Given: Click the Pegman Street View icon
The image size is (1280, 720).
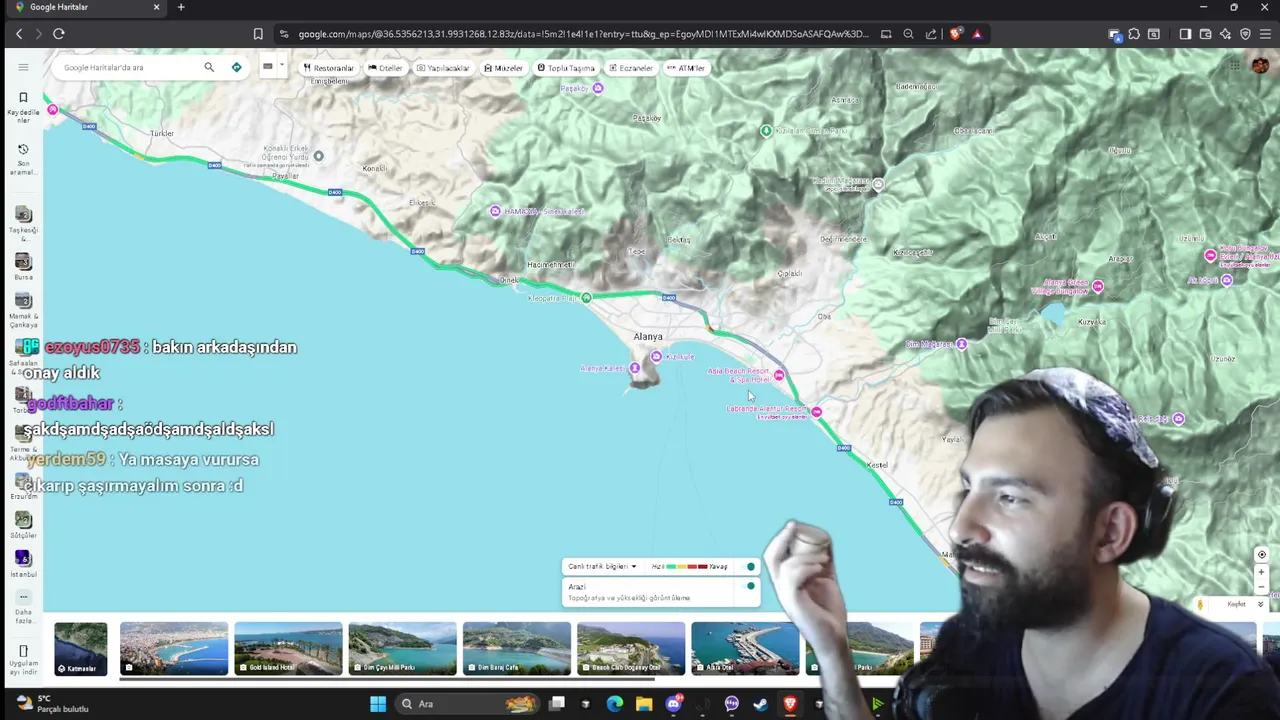Looking at the screenshot, I should [x=1201, y=604].
